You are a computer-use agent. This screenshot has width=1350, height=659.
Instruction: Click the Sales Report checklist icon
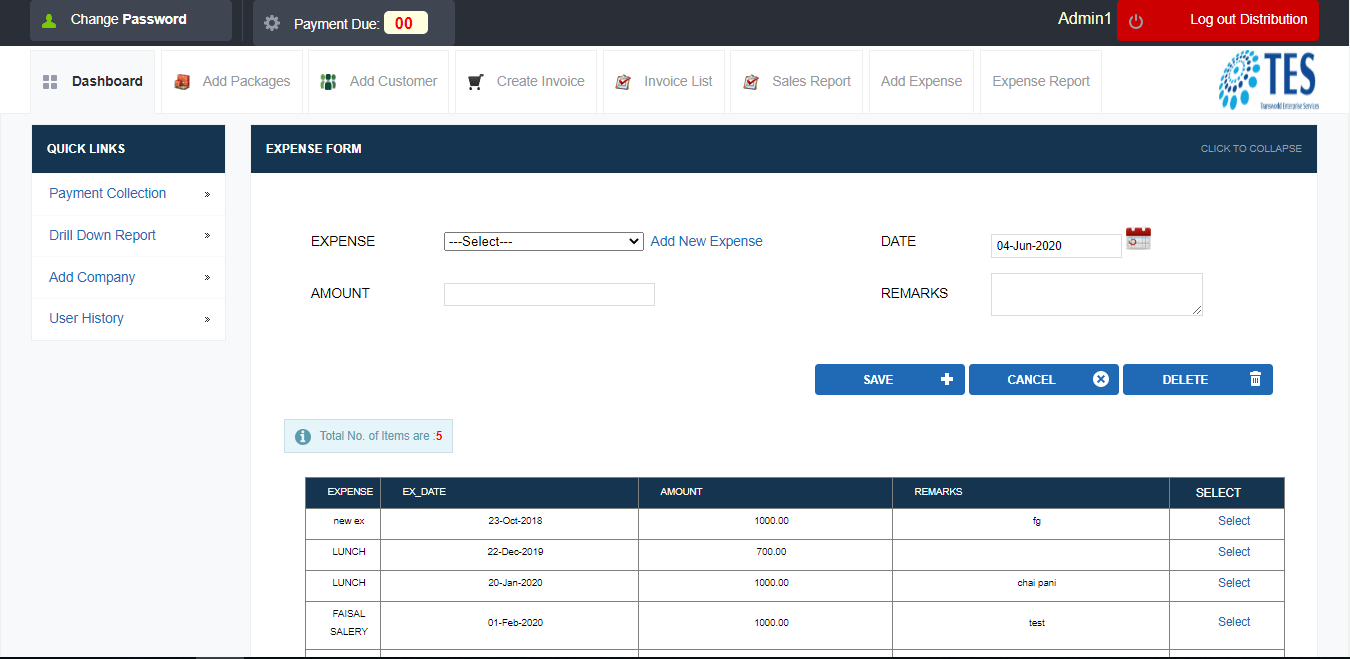click(x=751, y=82)
